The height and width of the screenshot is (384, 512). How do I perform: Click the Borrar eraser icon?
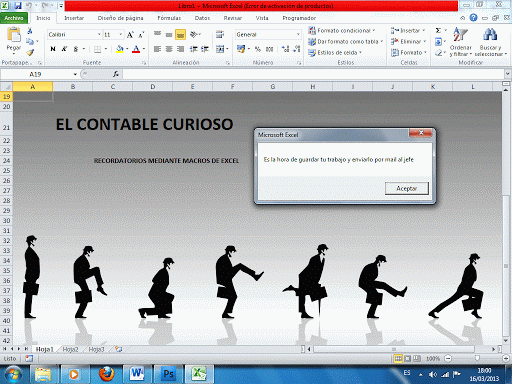click(x=438, y=53)
